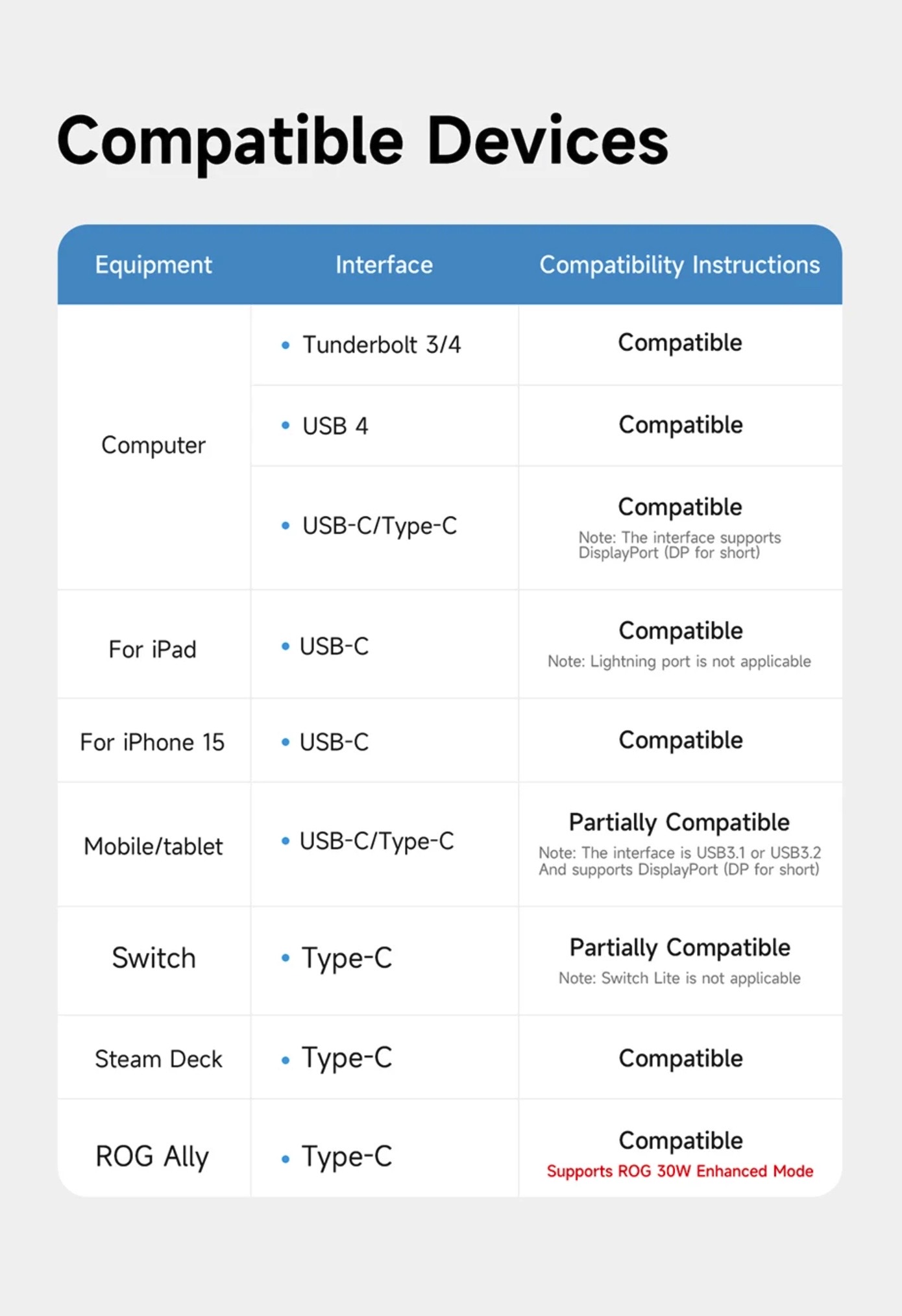
Task: Click the blue bullet beside USB 4
Action: point(286,426)
